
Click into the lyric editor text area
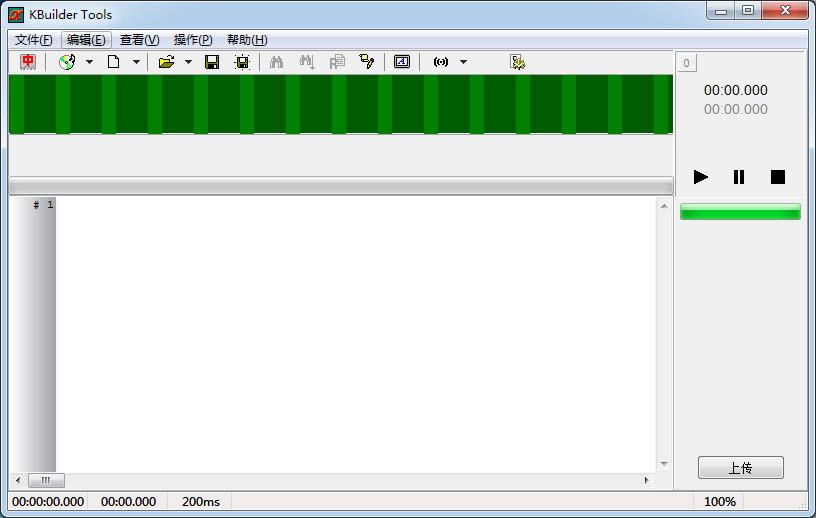click(355, 334)
